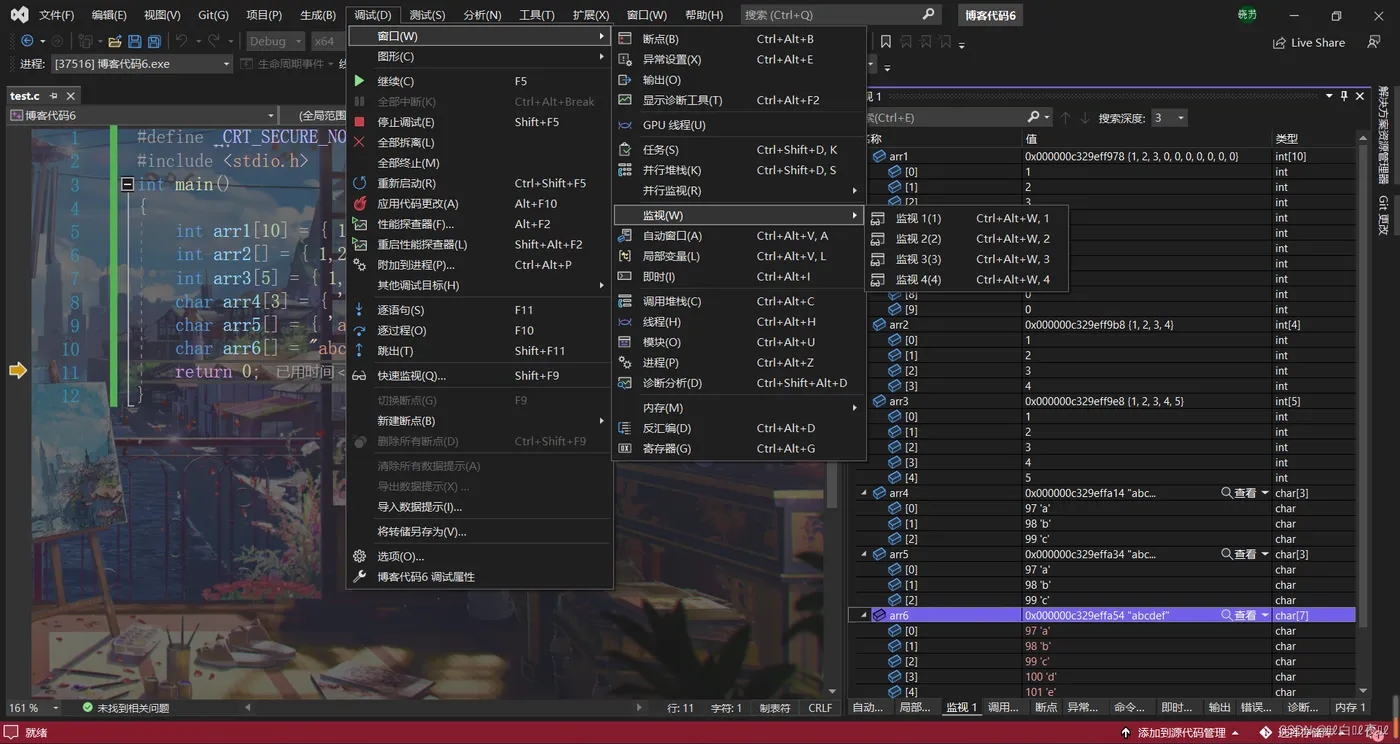Open the 搜索深度 search depth dropdown
The height and width of the screenshot is (744, 1400).
pyautogui.click(x=1169, y=118)
